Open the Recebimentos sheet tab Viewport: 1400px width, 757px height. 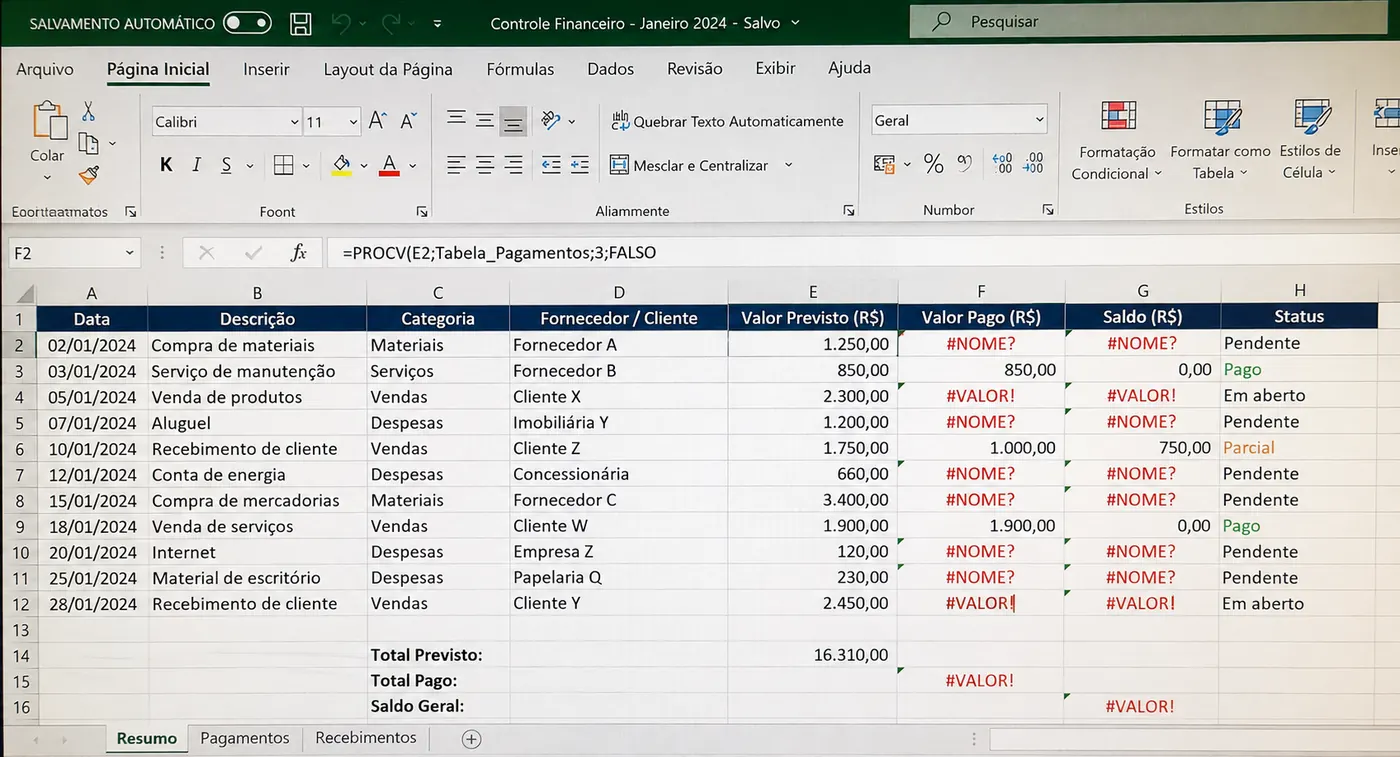[366, 738]
